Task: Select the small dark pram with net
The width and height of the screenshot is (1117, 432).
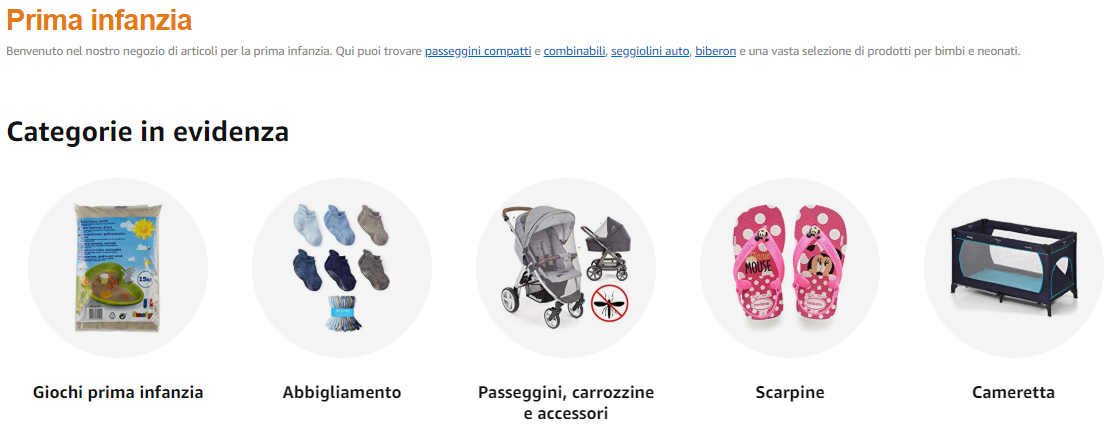Action: (608, 247)
